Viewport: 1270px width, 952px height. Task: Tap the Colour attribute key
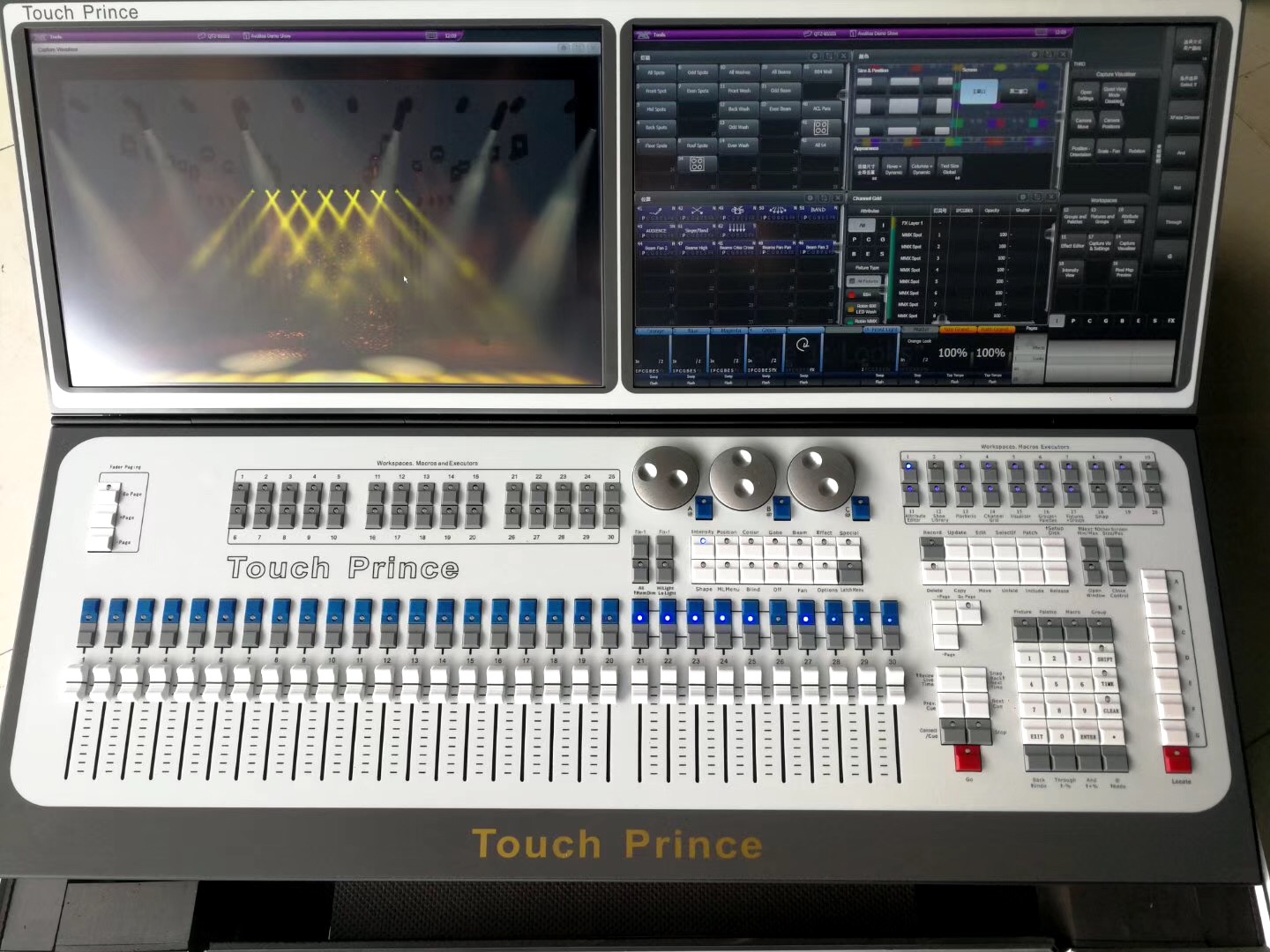pos(751,547)
